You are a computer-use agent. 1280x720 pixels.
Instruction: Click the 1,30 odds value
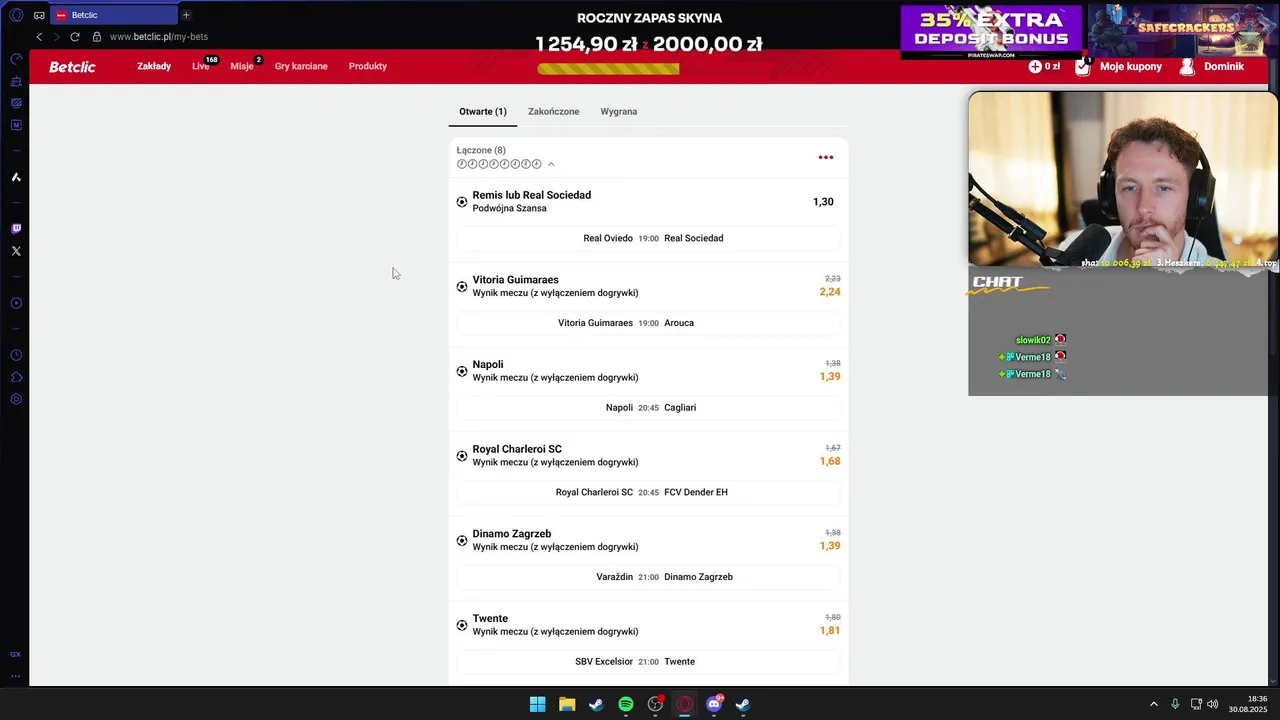[x=823, y=202]
